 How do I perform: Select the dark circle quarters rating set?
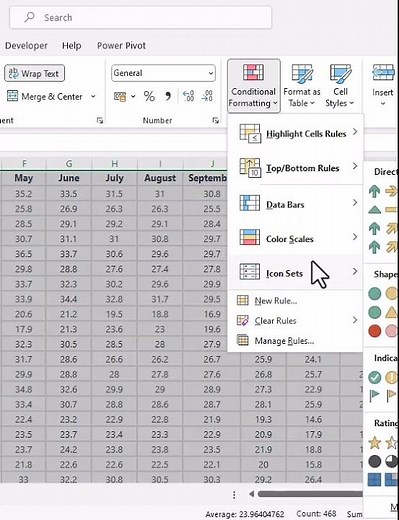coord(375,461)
